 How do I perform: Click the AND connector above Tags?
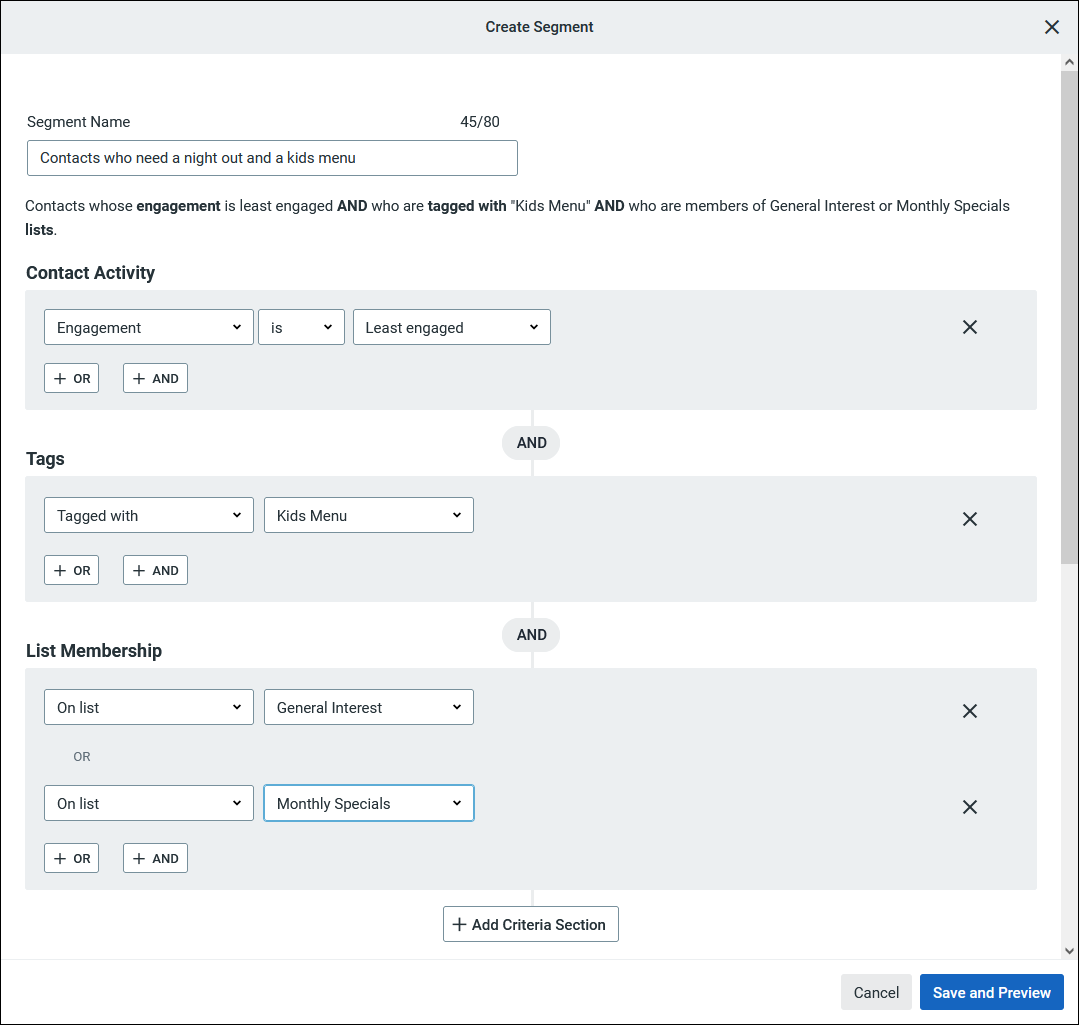[531, 443]
